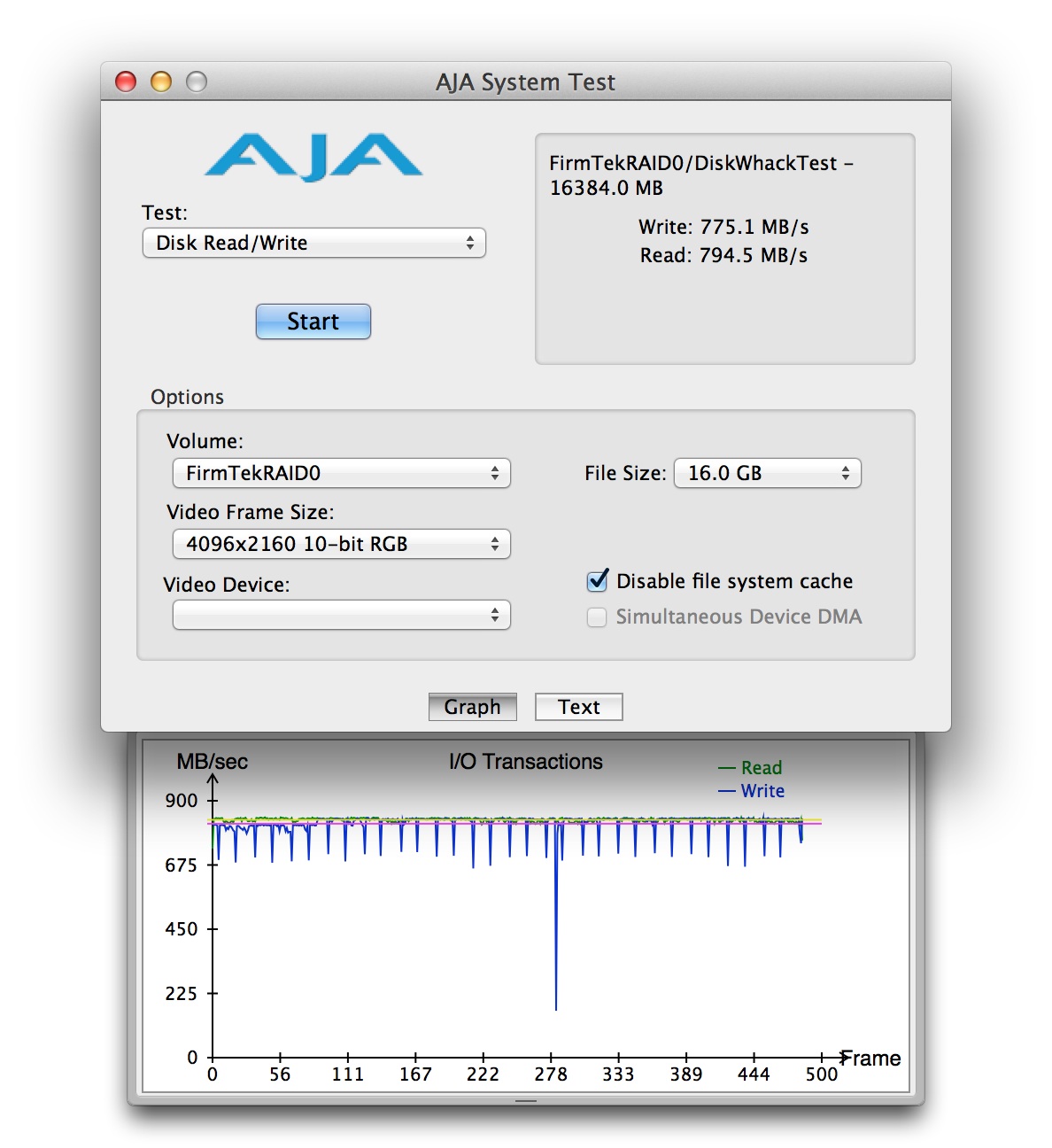Open the empty Video Device dropdown
Viewport: 1052px width, 1148px height.
point(342,615)
